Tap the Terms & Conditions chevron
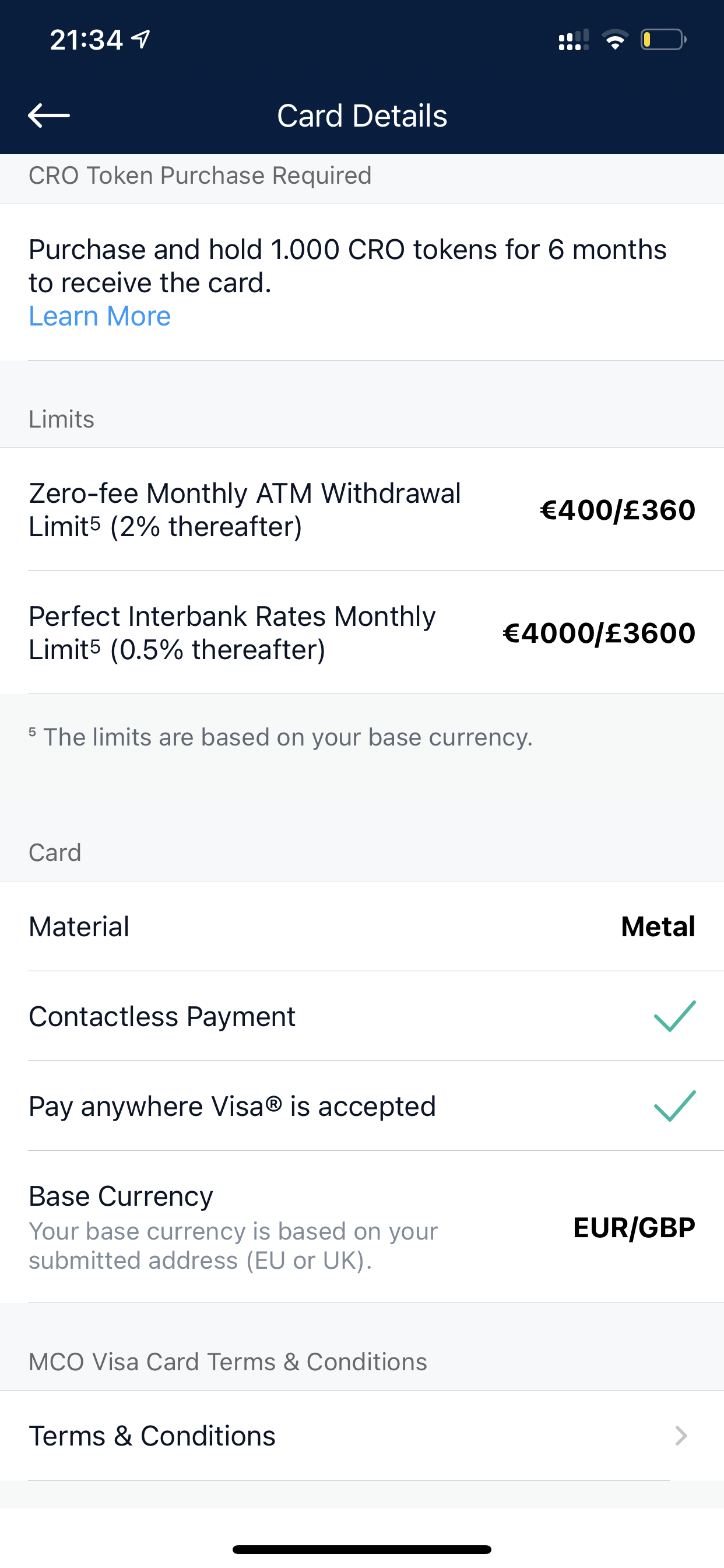724x1568 pixels. click(x=681, y=1436)
